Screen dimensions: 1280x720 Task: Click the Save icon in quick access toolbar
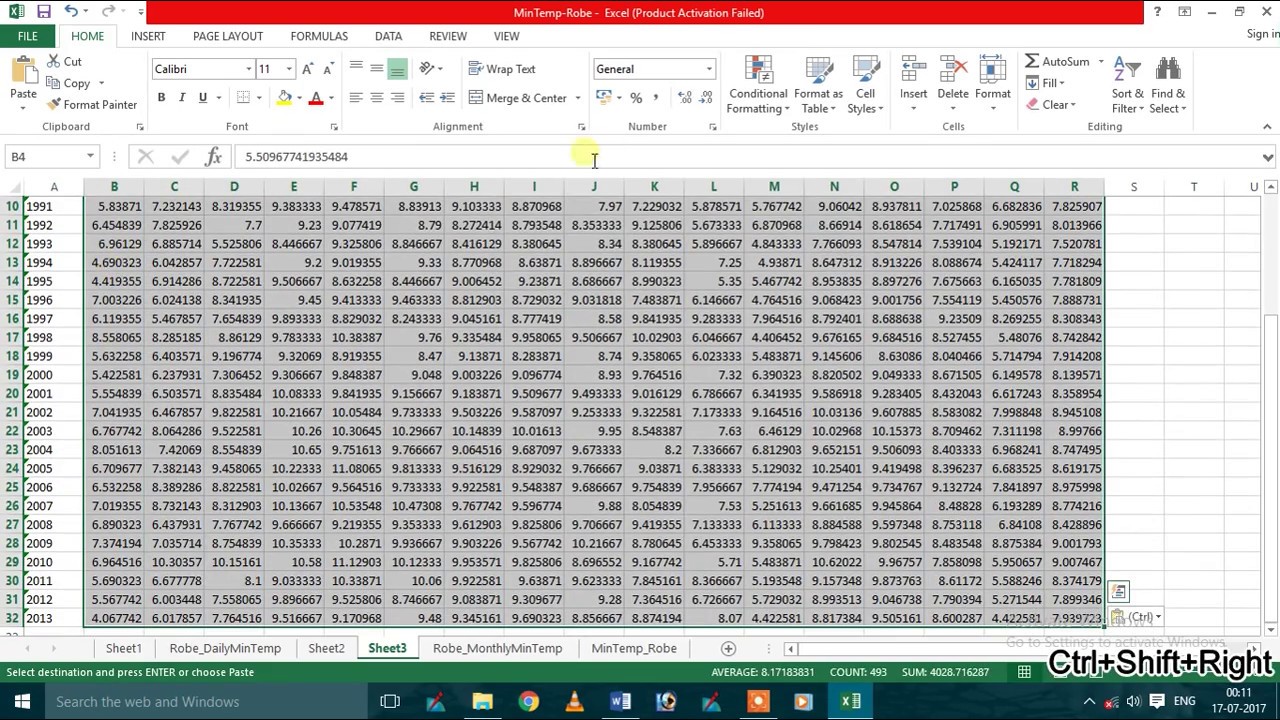pos(43,12)
